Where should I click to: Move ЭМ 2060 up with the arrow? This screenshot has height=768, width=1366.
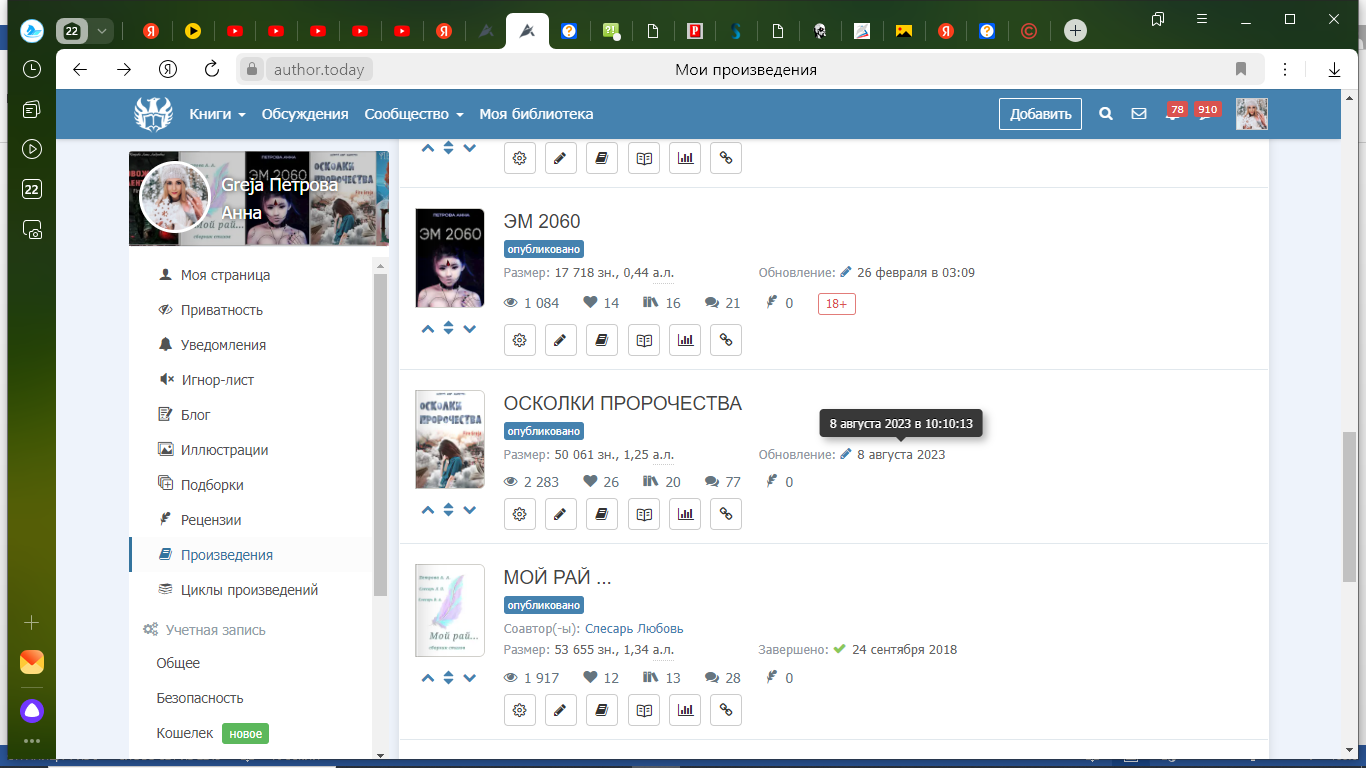(x=428, y=329)
